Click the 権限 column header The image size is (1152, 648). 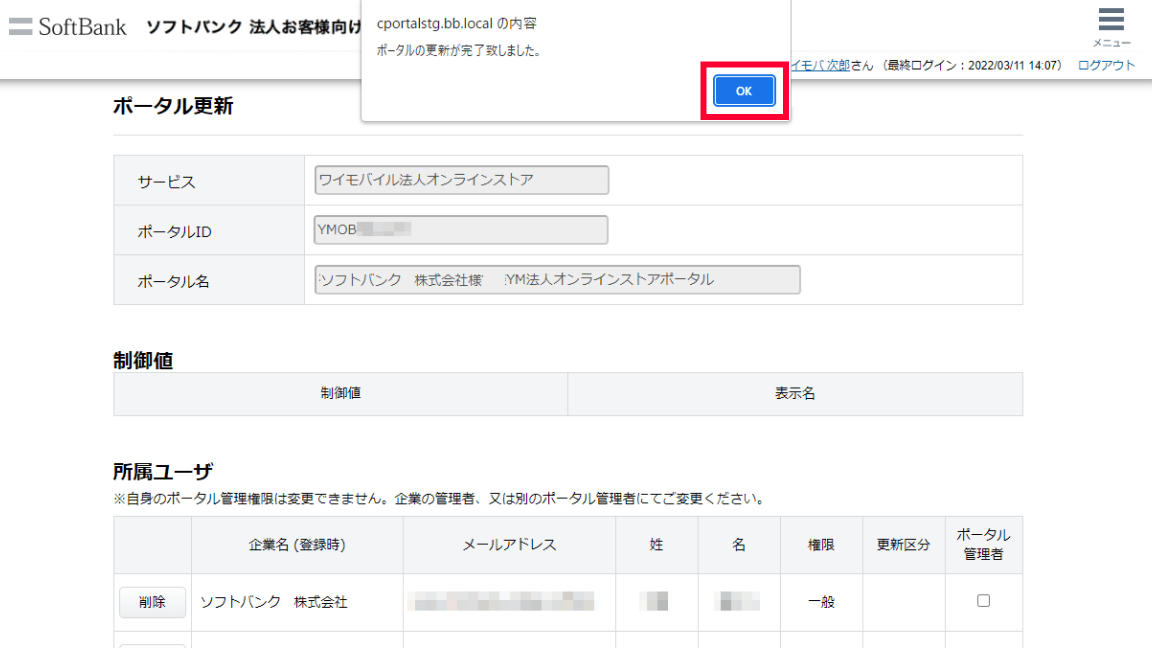821,545
